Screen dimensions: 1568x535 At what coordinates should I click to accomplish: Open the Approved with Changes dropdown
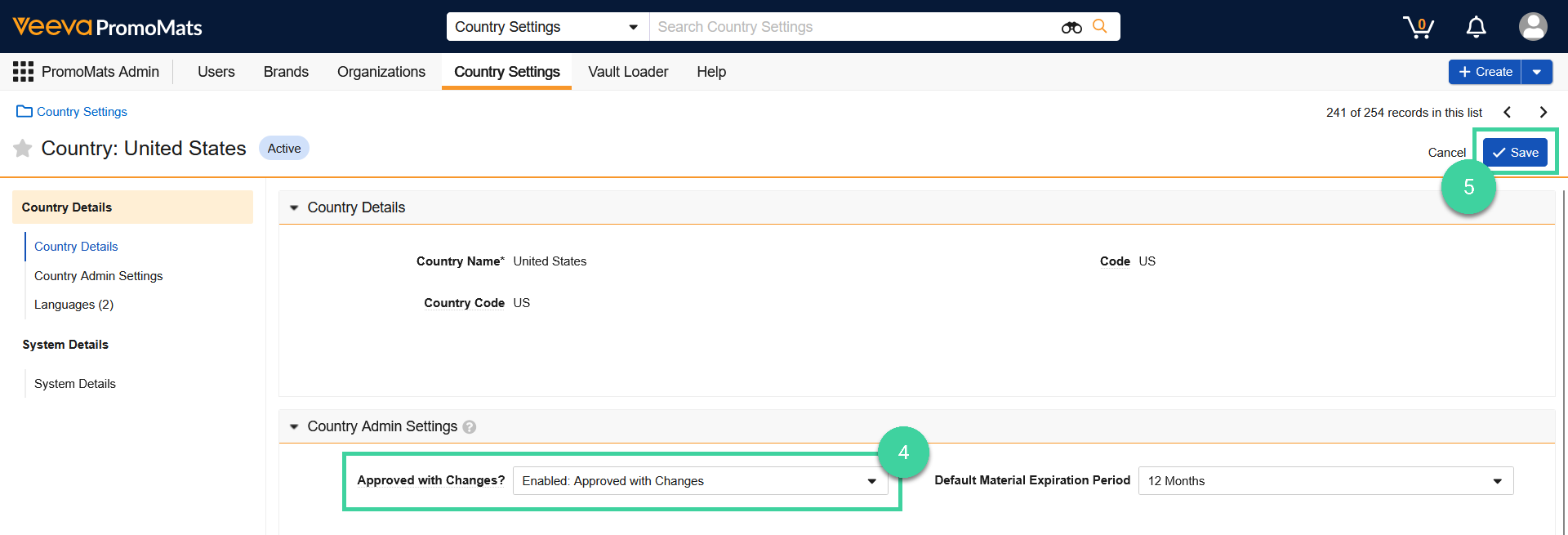tap(700, 481)
